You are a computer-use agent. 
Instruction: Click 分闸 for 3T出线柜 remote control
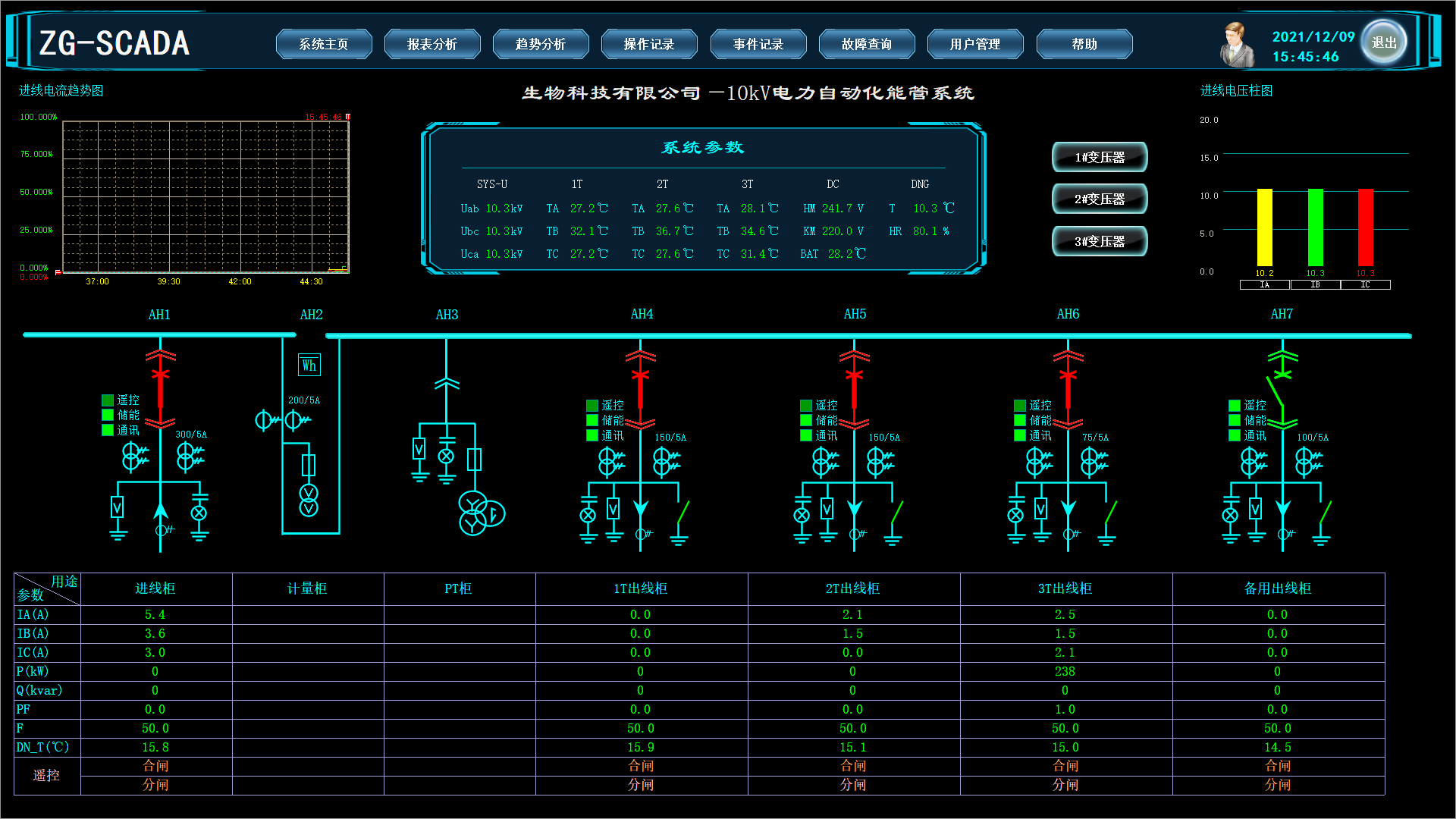click(x=1065, y=785)
